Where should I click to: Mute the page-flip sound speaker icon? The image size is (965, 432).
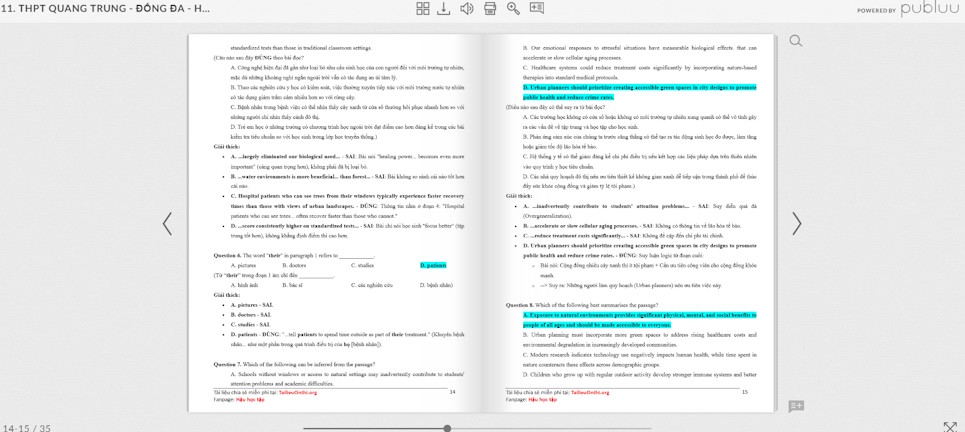467,8
